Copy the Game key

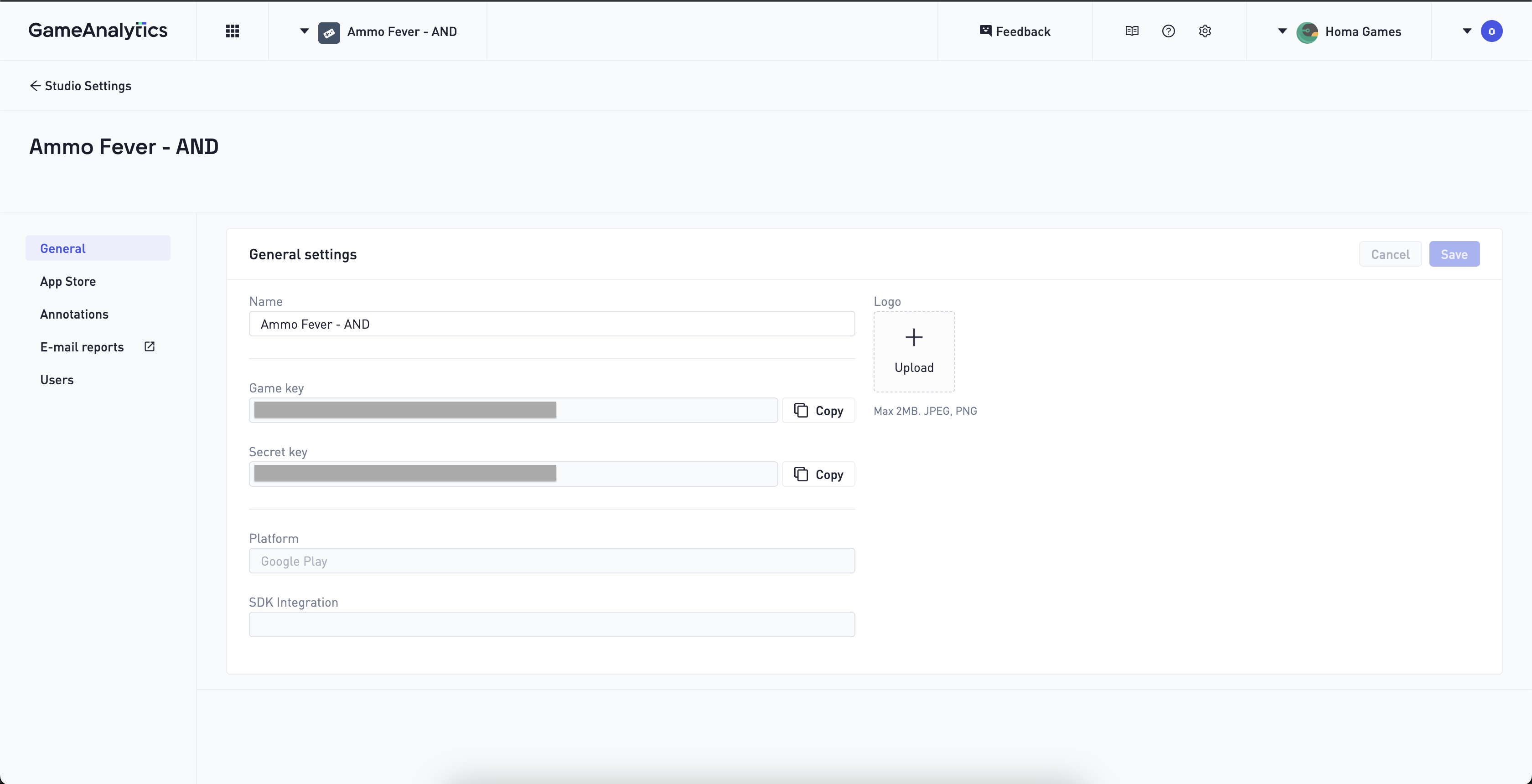[x=818, y=411]
